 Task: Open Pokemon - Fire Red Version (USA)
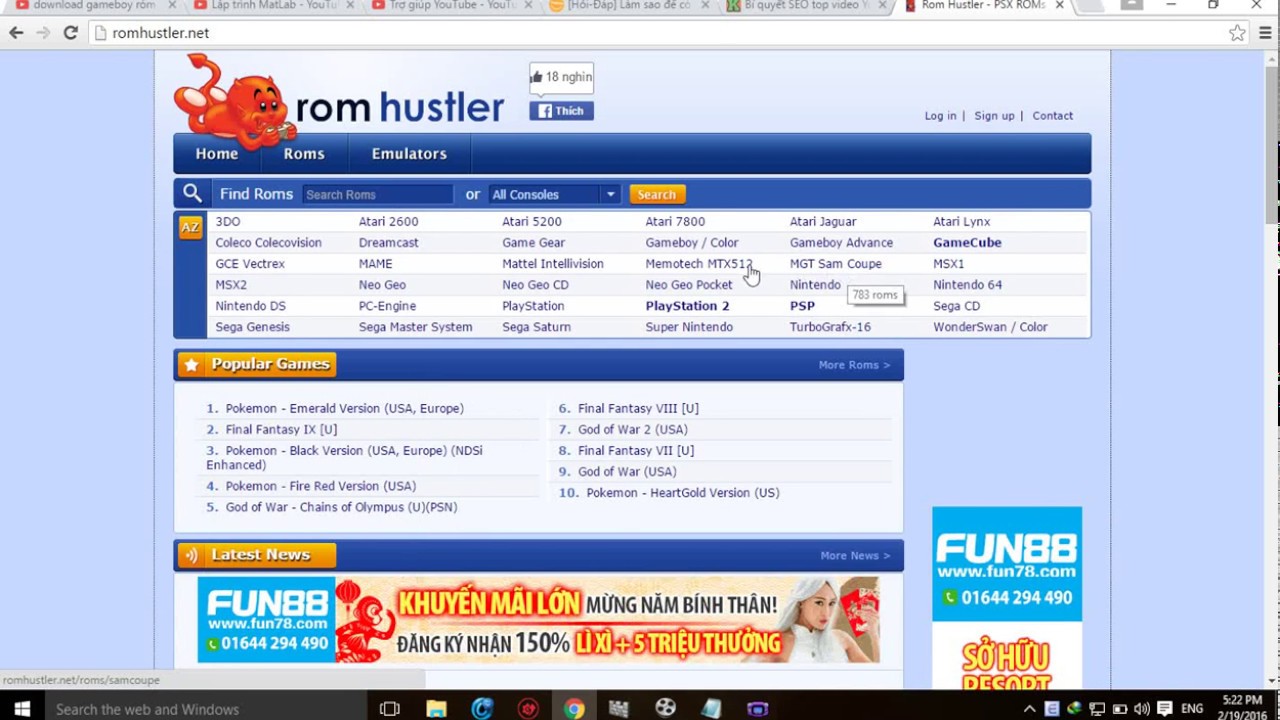(x=320, y=487)
